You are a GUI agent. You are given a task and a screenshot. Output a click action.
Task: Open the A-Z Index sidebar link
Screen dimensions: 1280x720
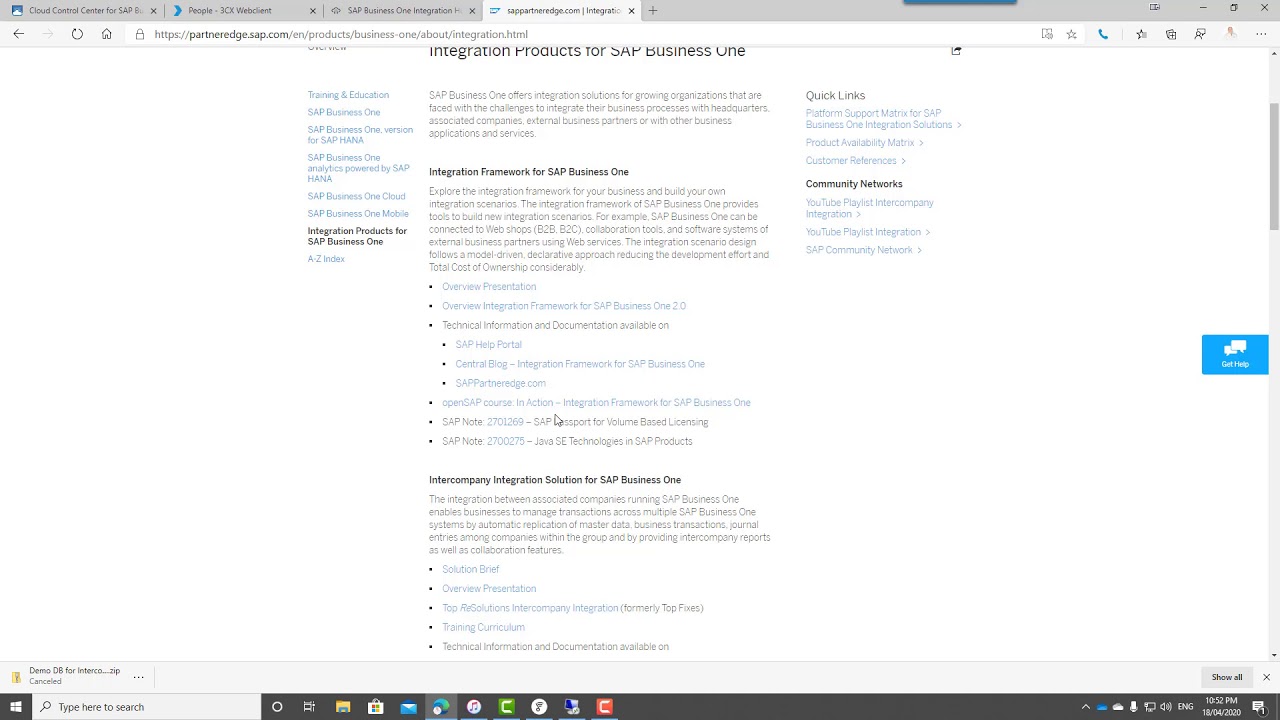coord(326,259)
